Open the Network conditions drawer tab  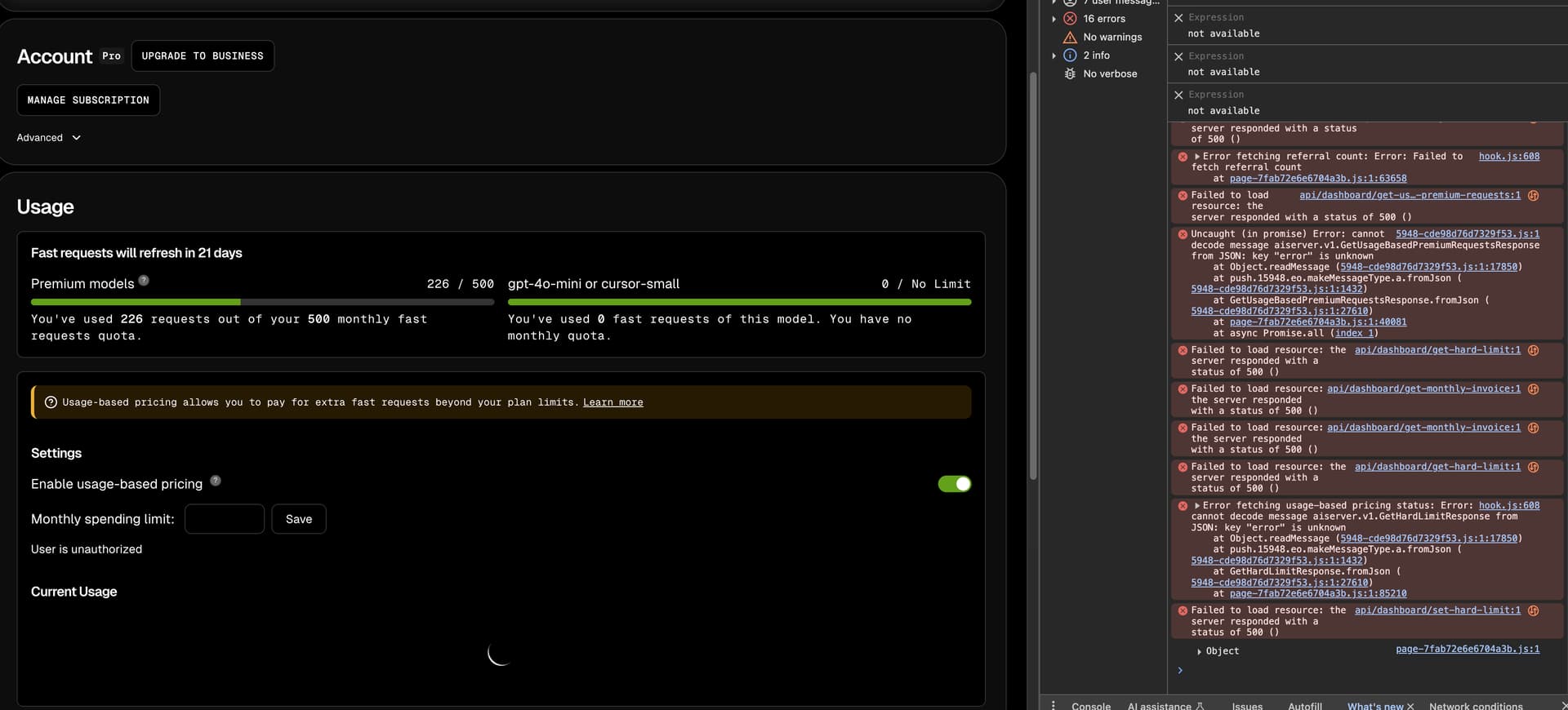click(x=1476, y=706)
